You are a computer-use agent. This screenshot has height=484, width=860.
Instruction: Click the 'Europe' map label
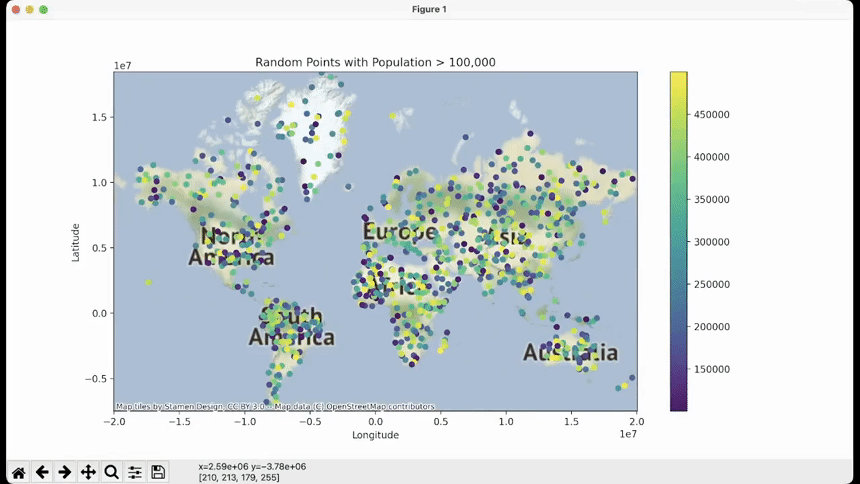click(x=400, y=232)
